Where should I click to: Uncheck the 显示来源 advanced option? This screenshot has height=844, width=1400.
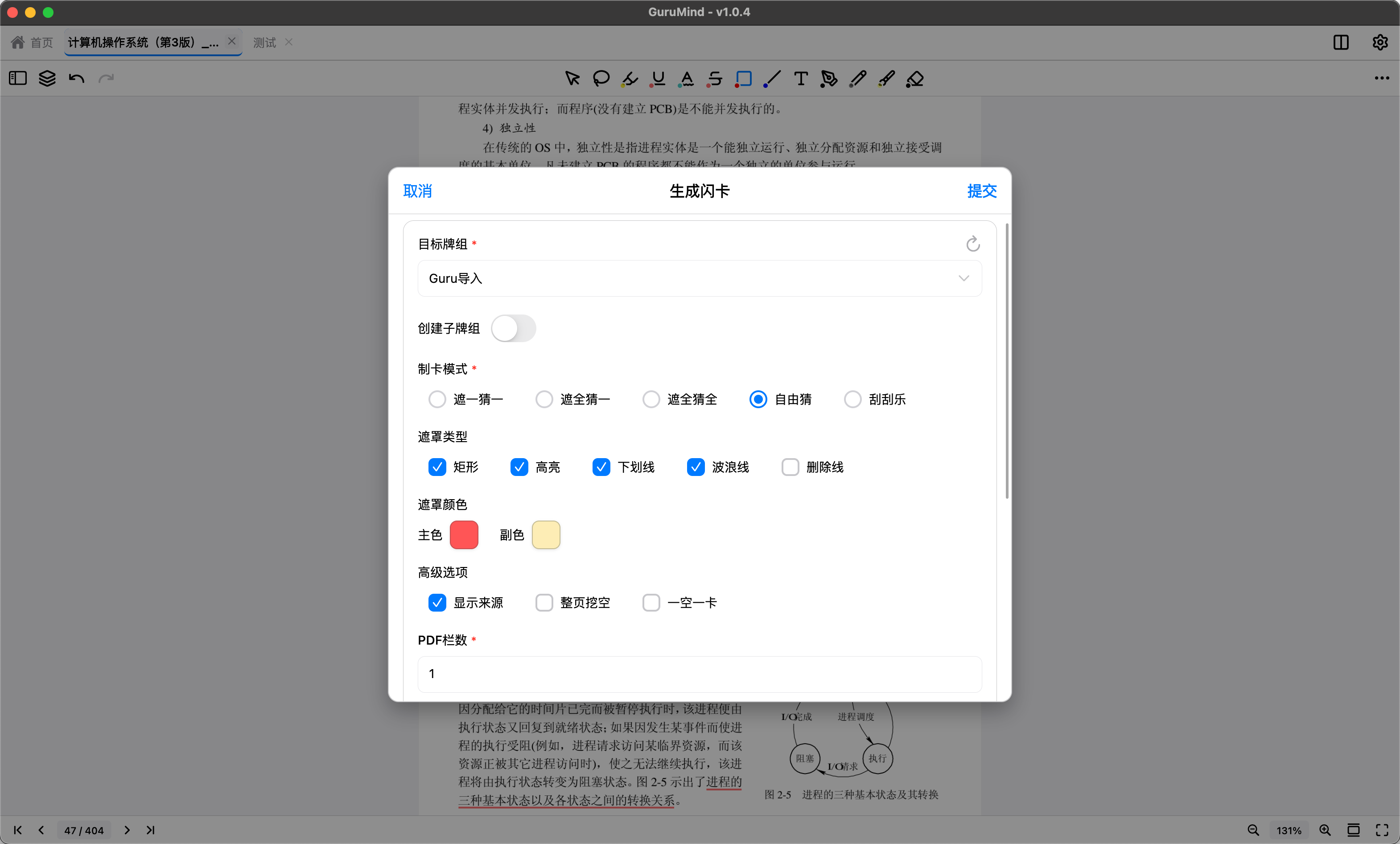pos(437,603)
